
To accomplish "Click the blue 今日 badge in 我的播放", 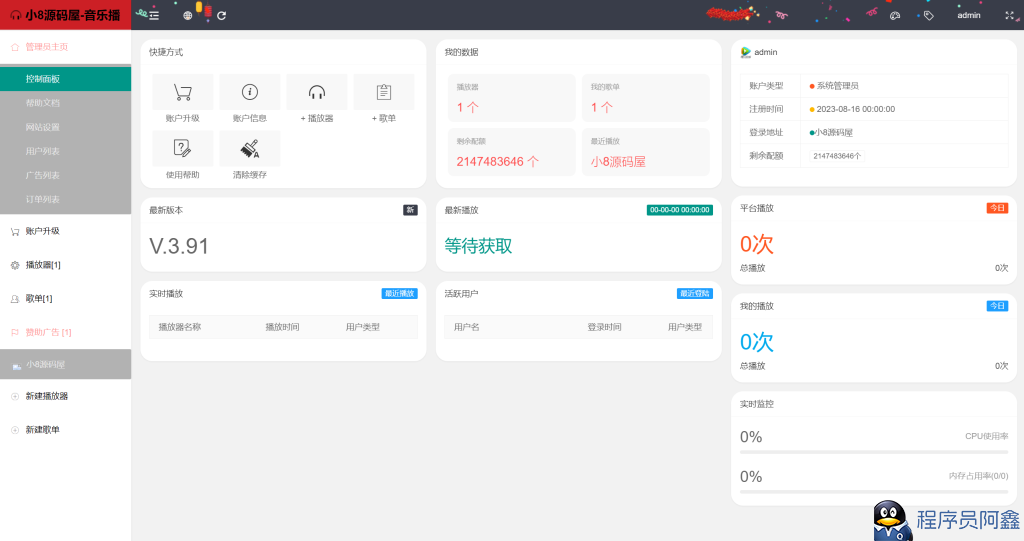I will (997, 306).
